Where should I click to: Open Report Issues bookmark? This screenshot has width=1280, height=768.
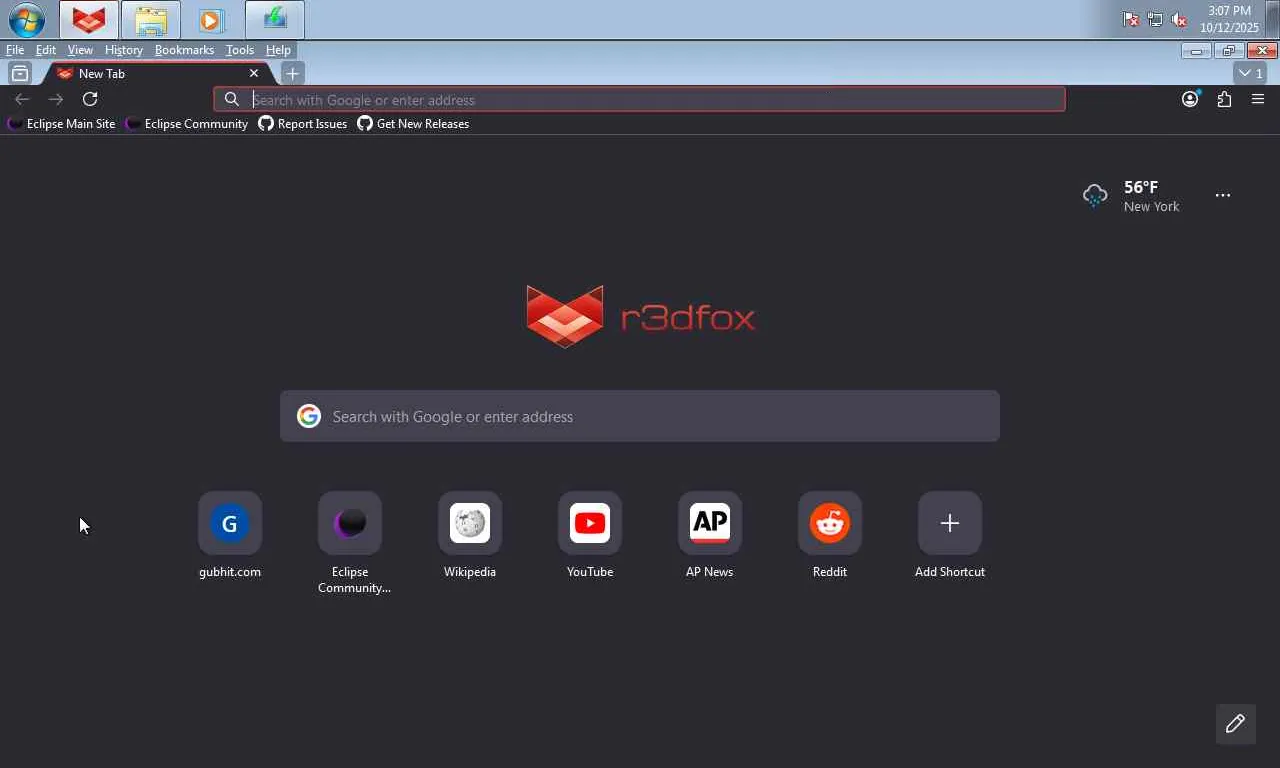303,124
